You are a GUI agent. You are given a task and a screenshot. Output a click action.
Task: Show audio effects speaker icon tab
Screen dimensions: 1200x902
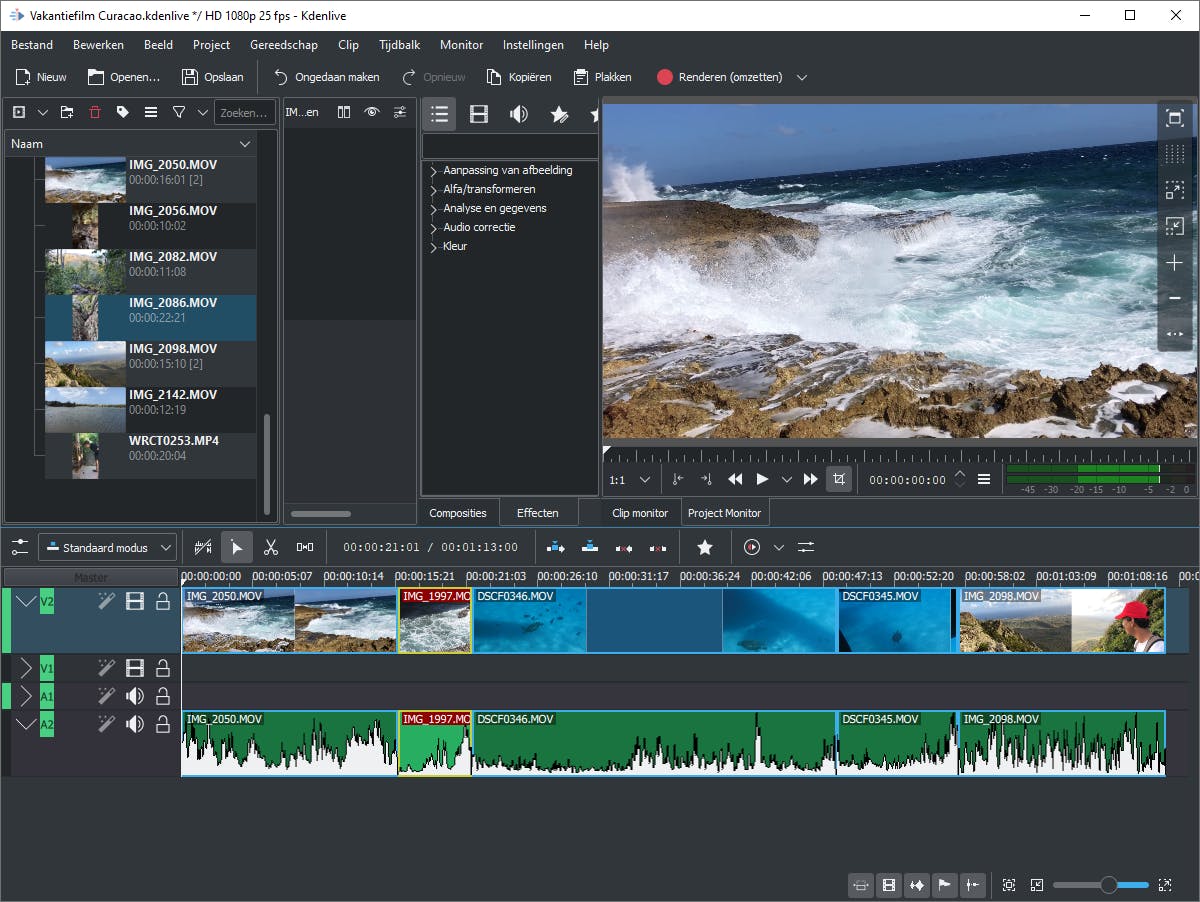518,114
